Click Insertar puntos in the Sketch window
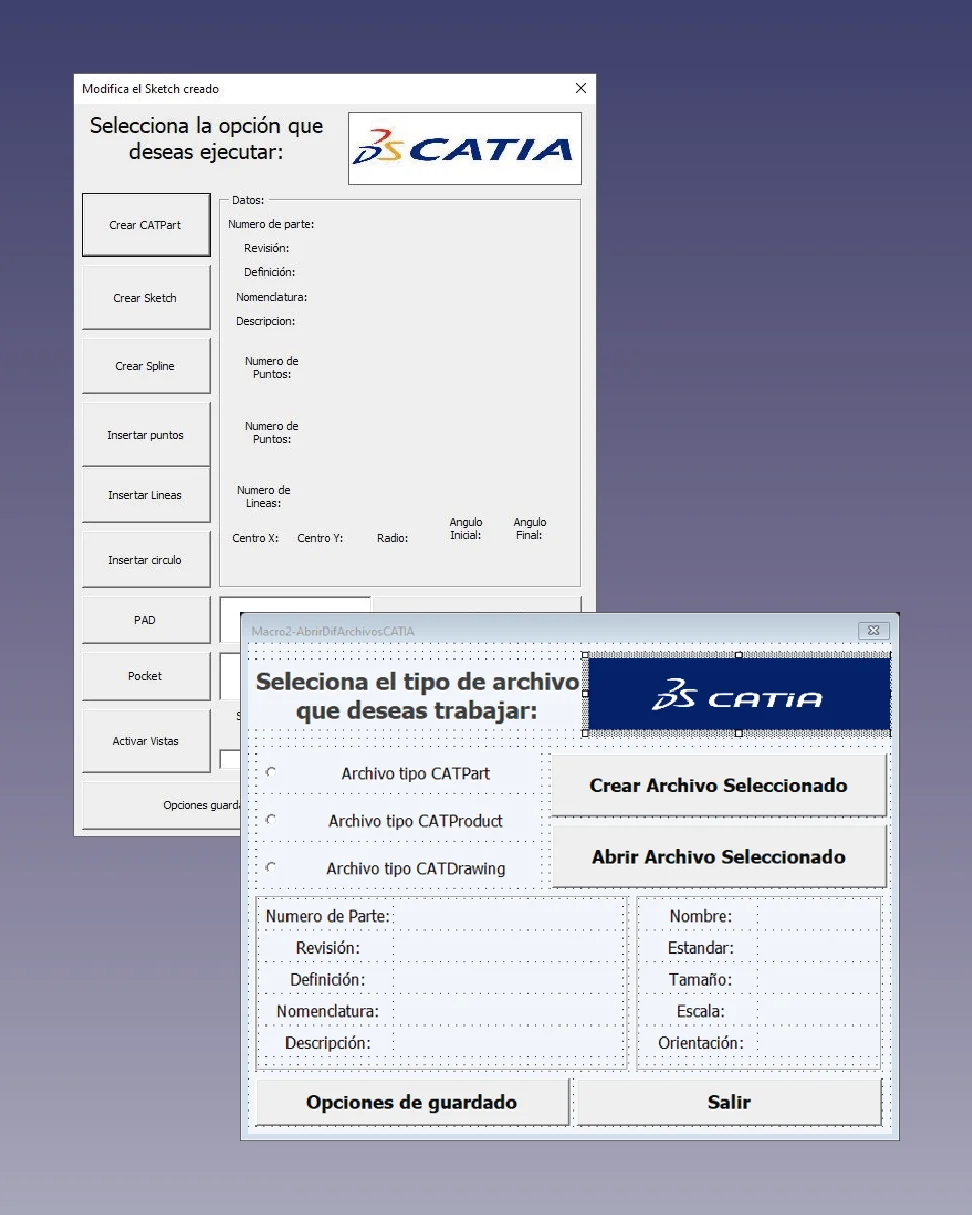972x1215 pixels. point(146,435)
